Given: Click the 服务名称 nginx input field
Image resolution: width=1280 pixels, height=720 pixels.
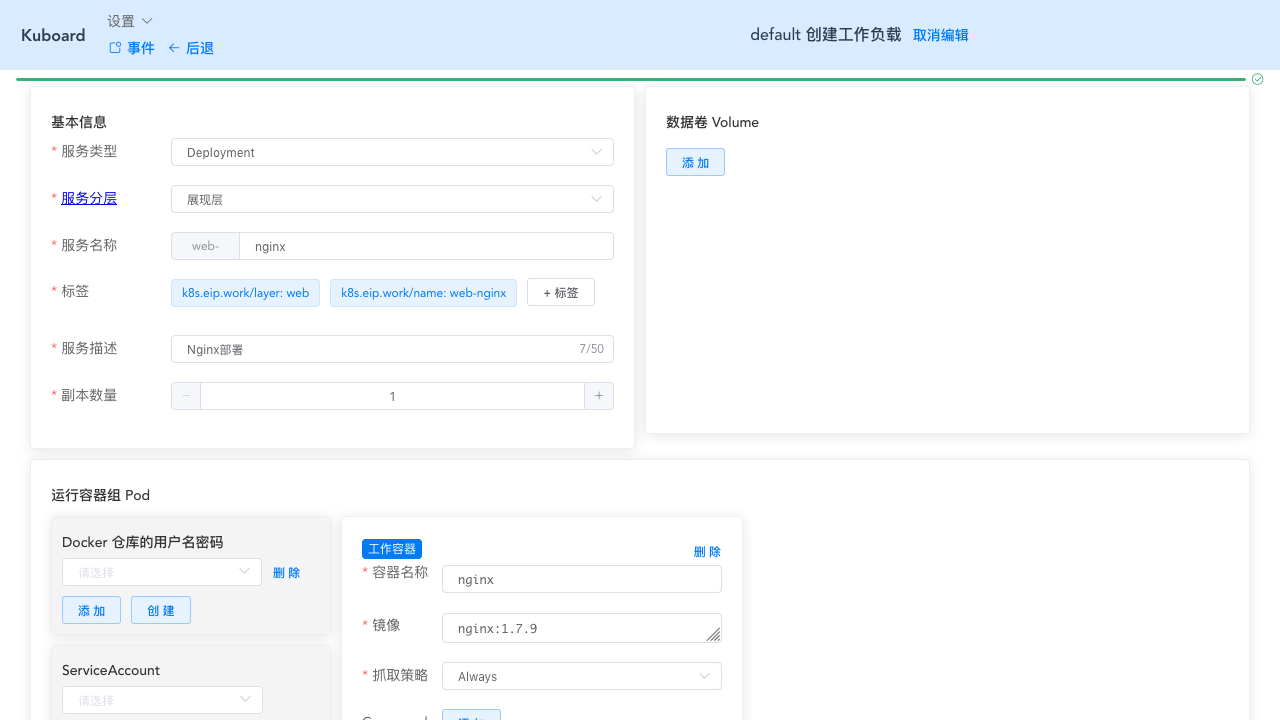Looking at the screenshot, I should point(426,246).
